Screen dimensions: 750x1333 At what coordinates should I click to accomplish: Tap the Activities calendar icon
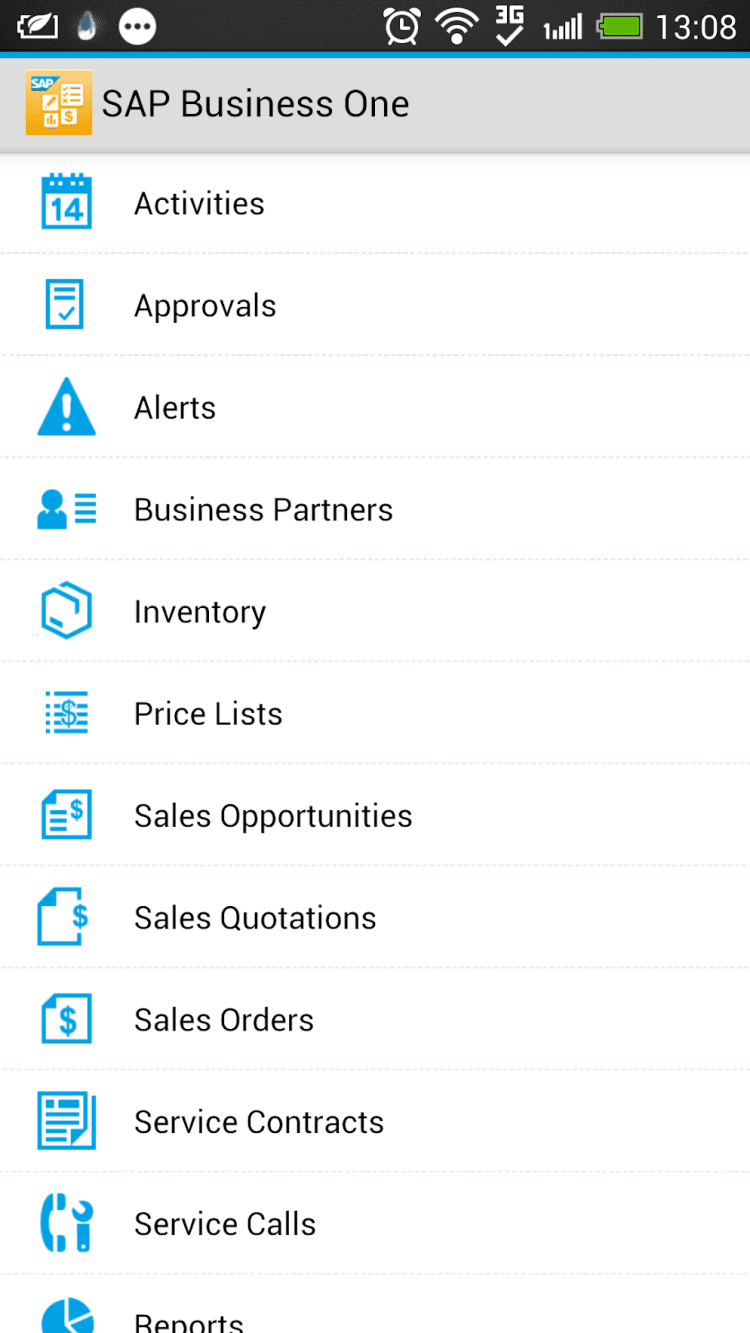tap(66, 203)
